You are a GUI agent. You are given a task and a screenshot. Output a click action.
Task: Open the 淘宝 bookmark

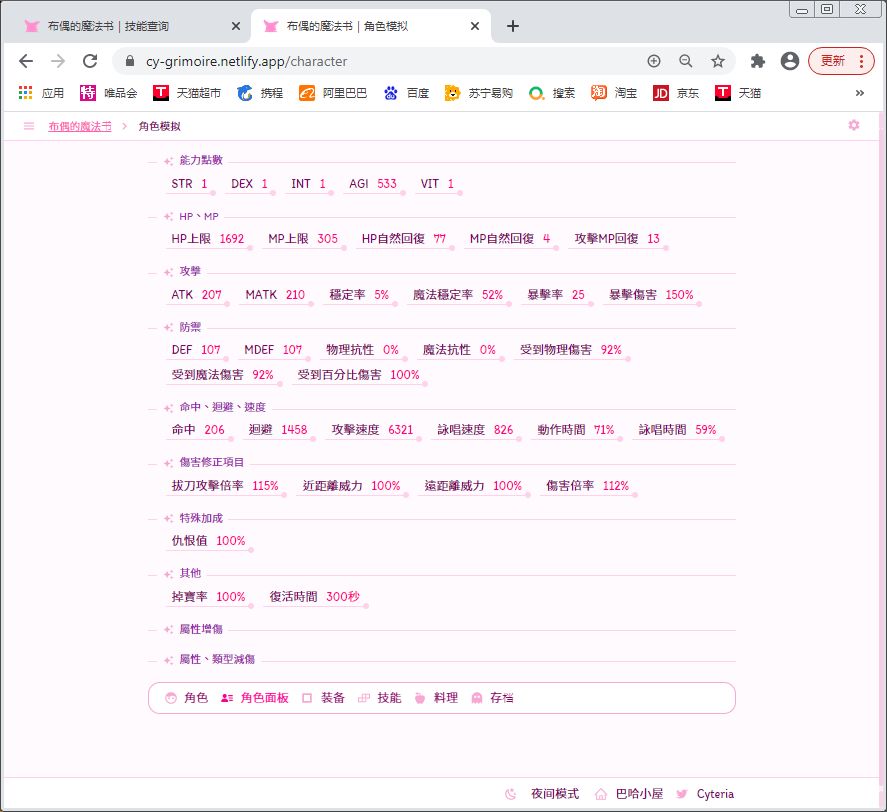coord(614,93)
